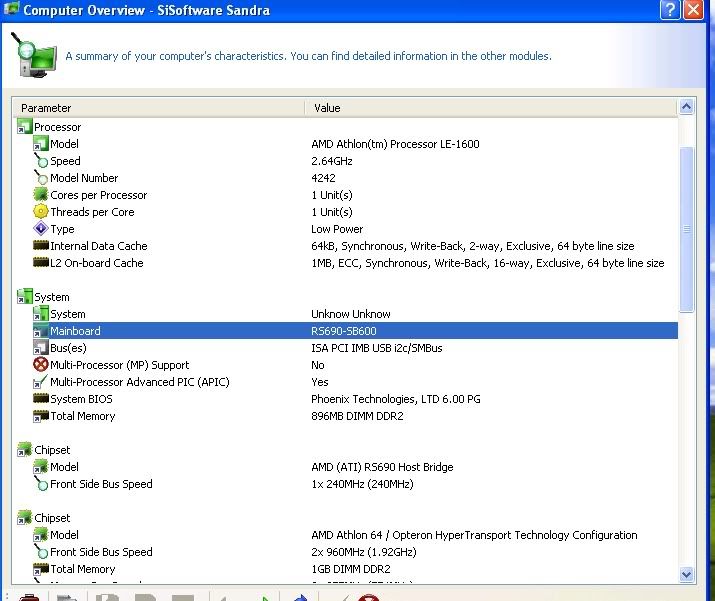Click the blue diamond icon beside Type

tap(41, 229)
